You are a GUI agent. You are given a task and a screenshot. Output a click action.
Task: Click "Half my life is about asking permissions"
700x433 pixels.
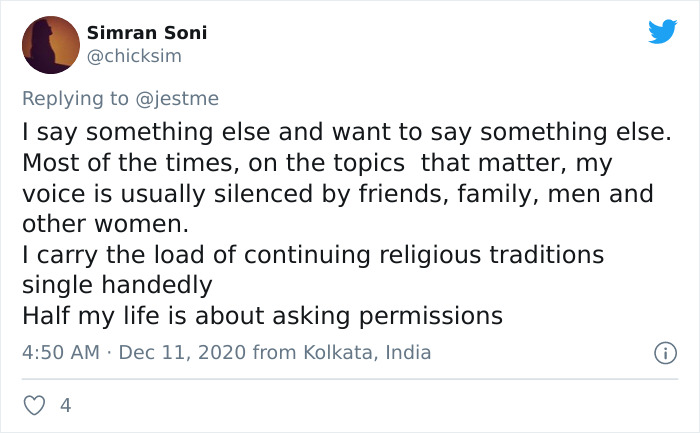click(x=262, y=315)
